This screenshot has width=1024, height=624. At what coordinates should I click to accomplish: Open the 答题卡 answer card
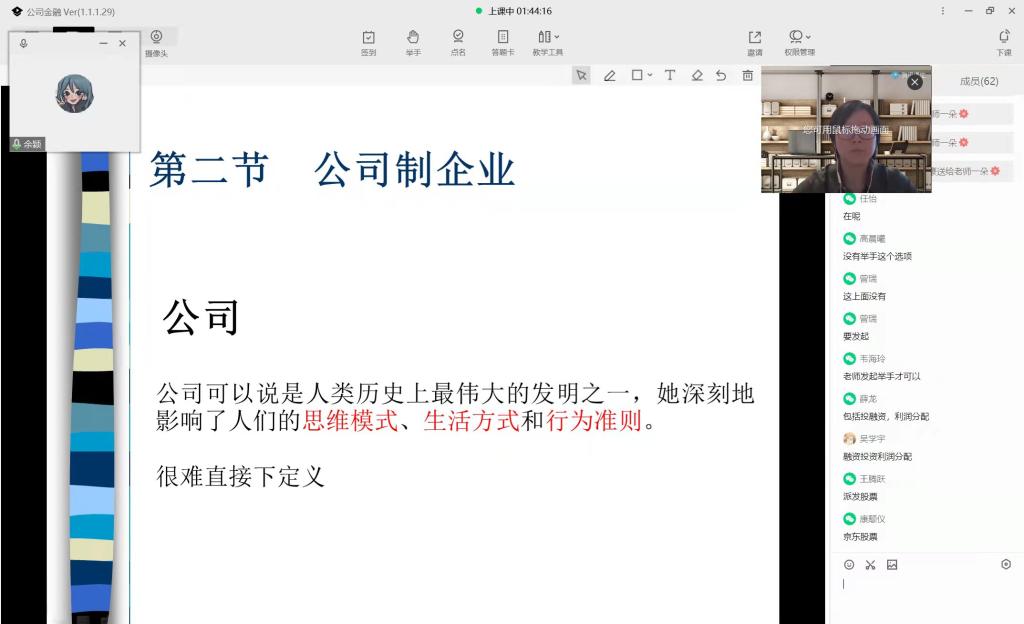coord(502,42)
